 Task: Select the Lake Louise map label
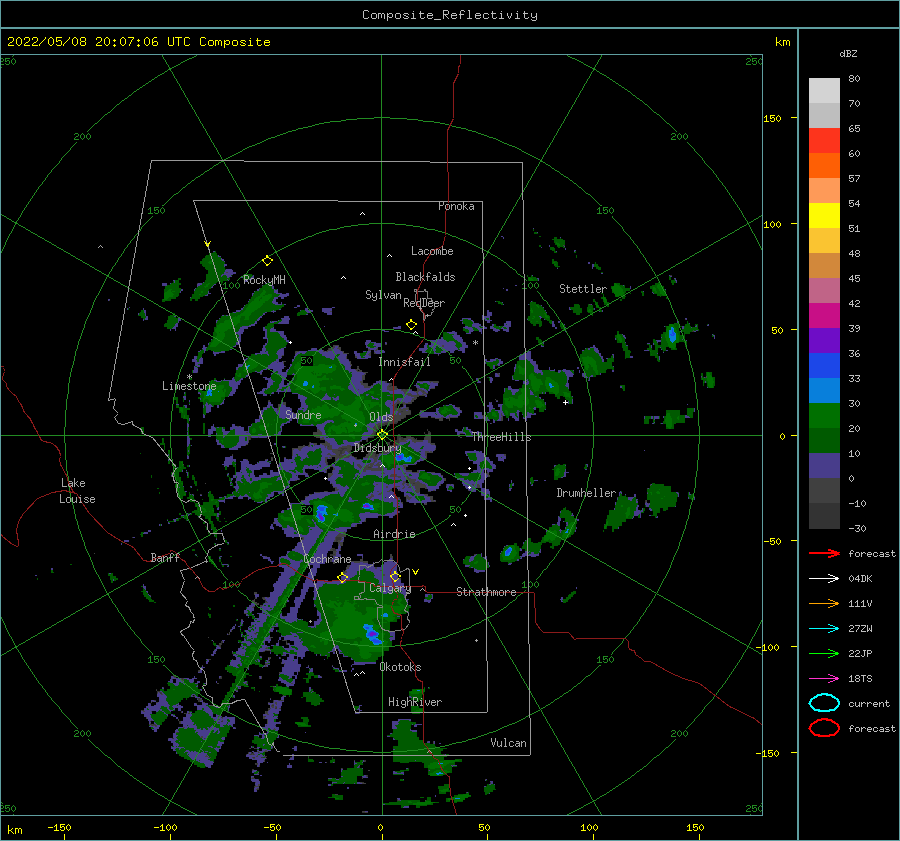pos(77,491)
